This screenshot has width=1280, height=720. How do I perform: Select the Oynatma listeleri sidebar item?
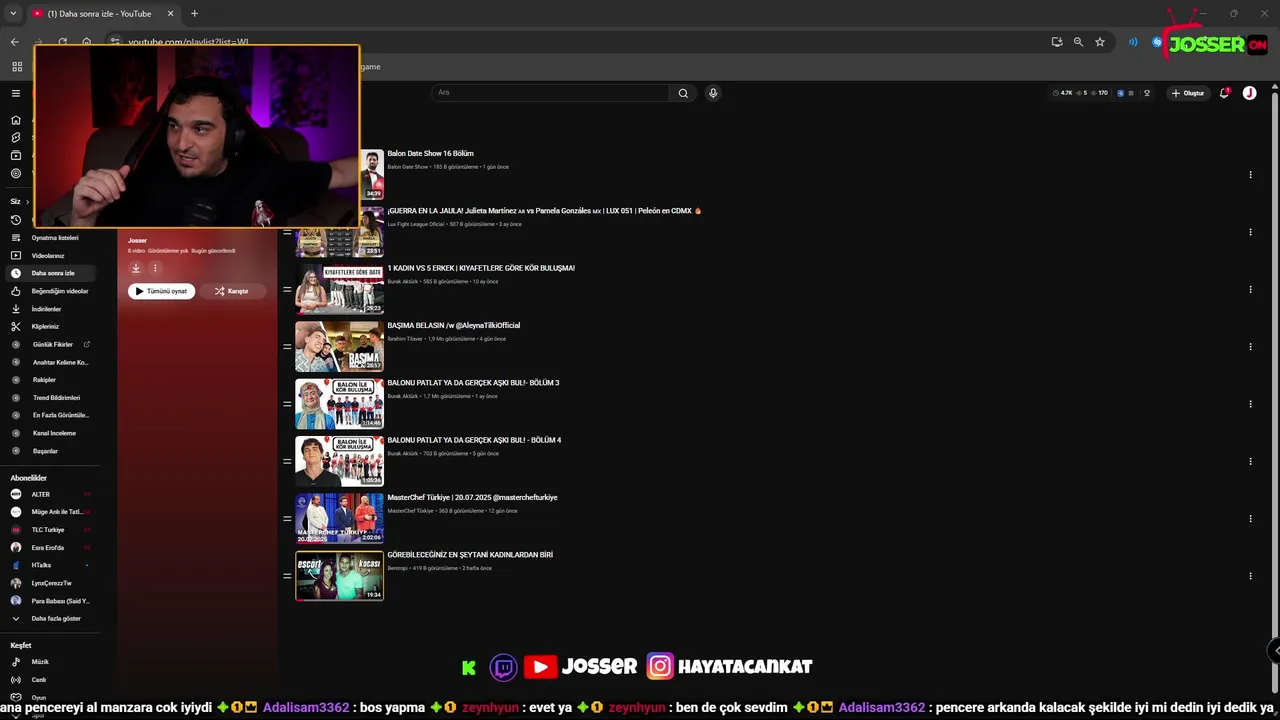pyautogui.click(x=55, y=238)
